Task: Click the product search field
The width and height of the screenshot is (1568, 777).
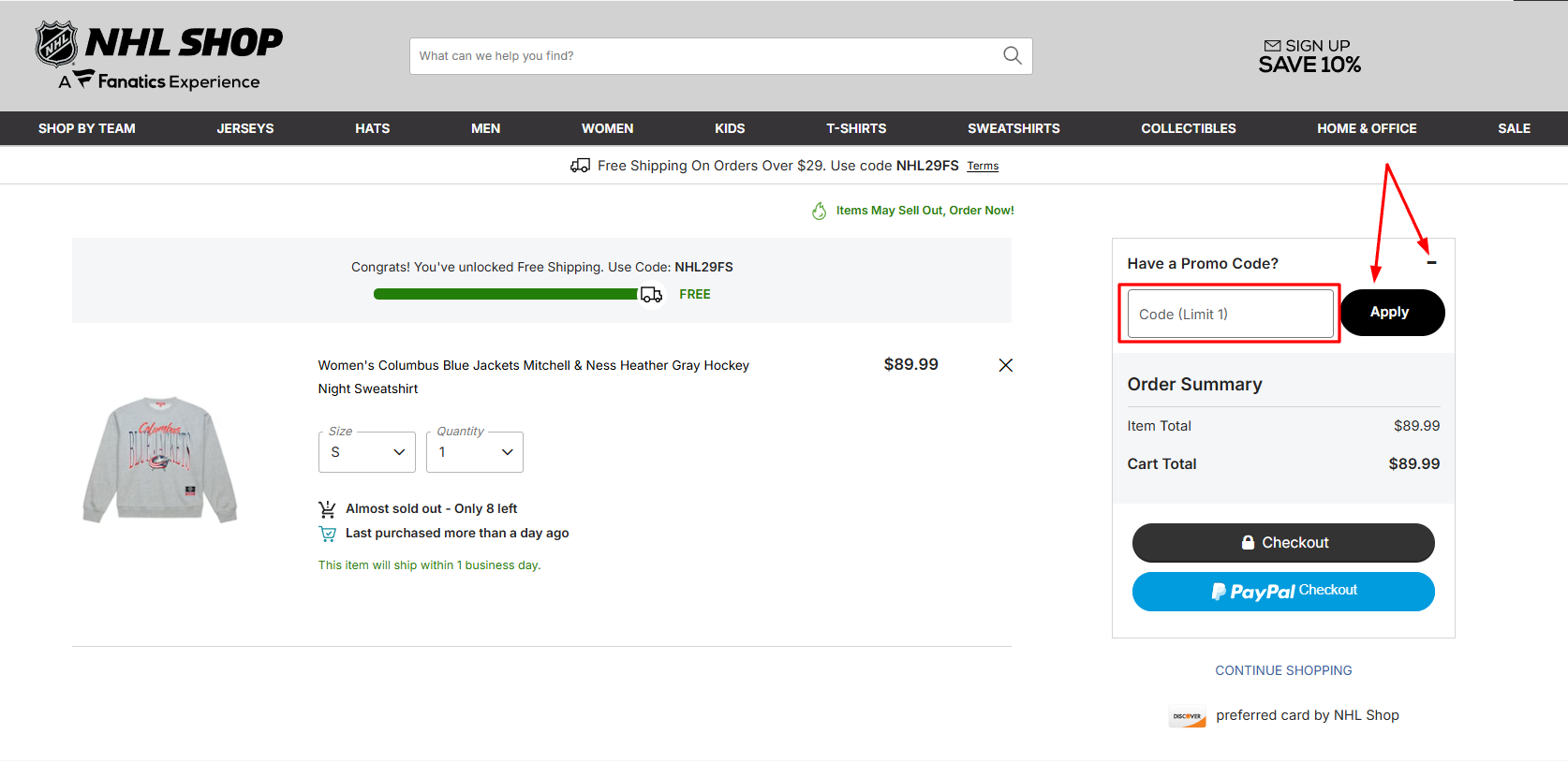Action: 720,56
